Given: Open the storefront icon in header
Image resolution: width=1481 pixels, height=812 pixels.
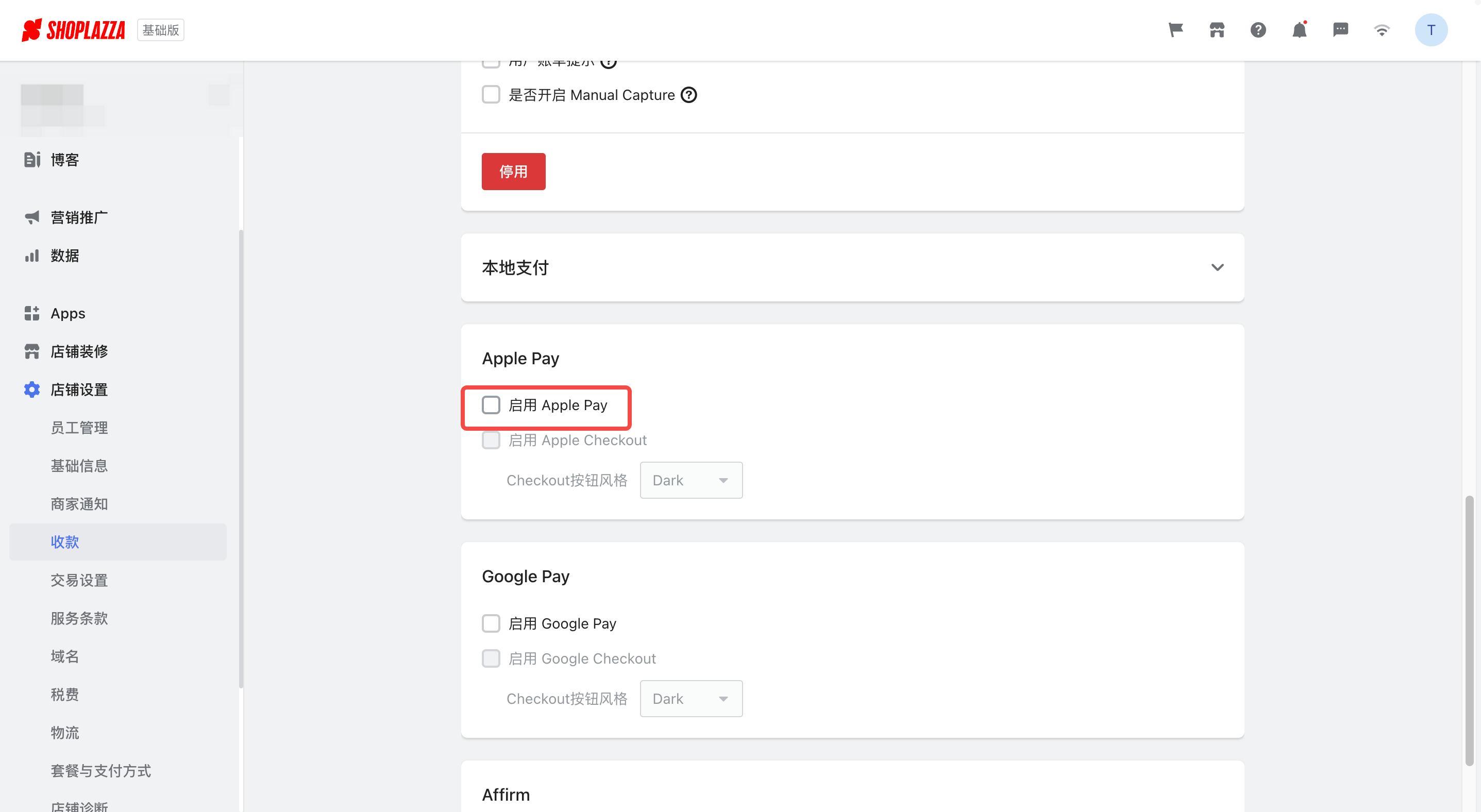Looking at the screenshot, I should tap(1217, 30).
